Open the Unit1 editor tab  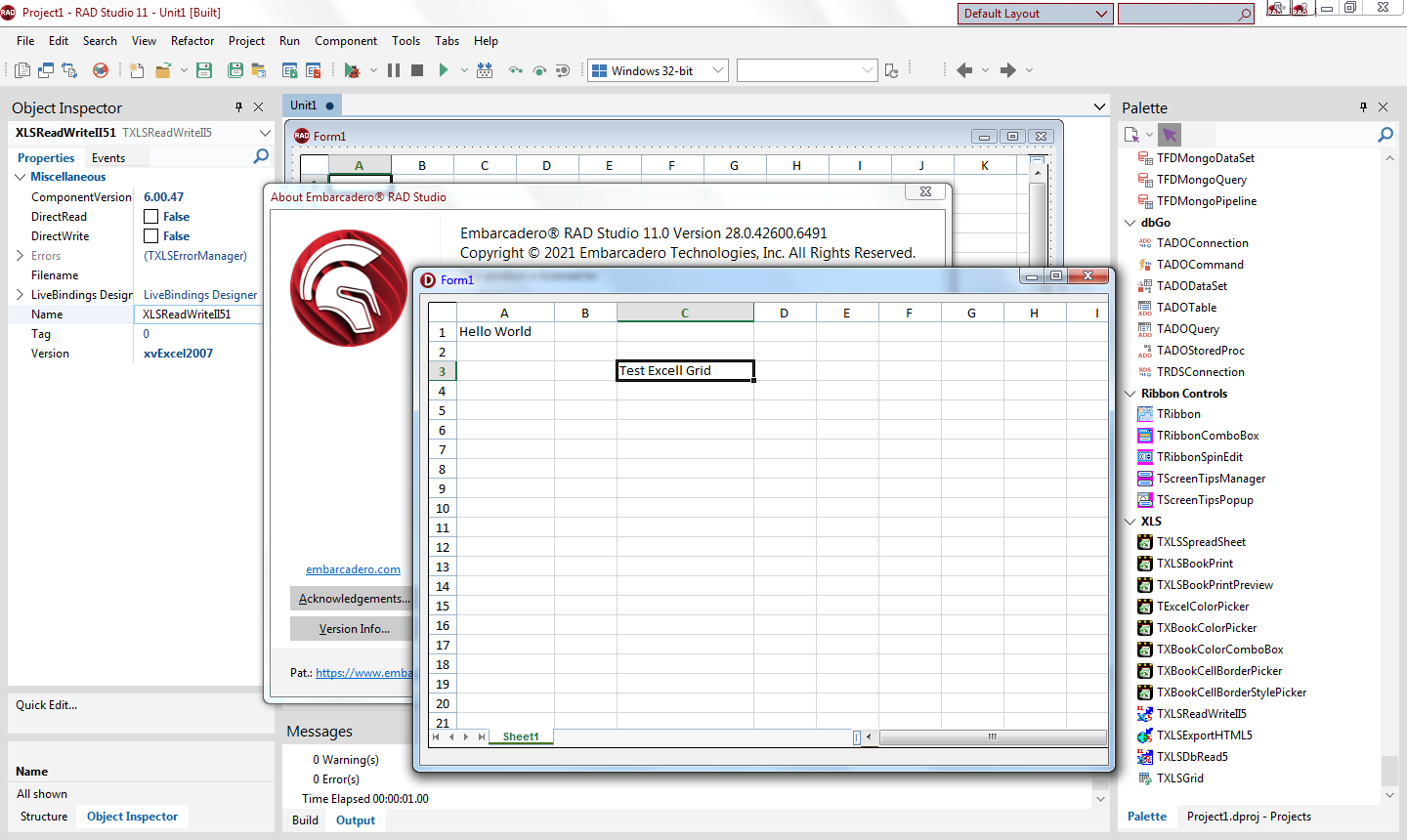312,105
